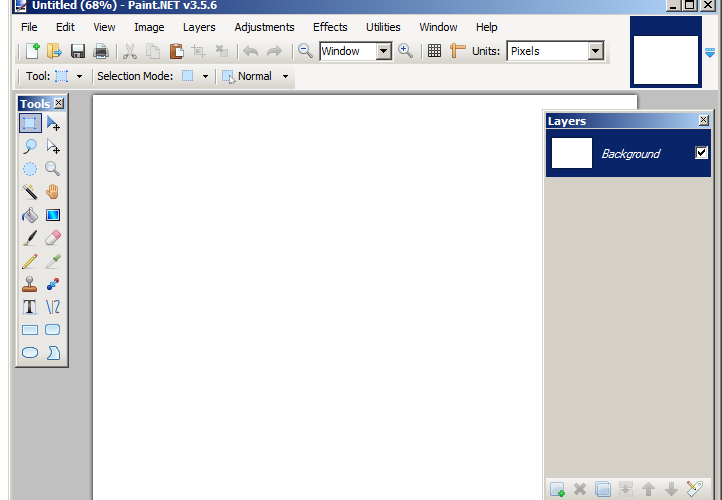The height and width of the screenshot is (500, 722).
Task: Open the View menu
Action: [x=104, y=27]
